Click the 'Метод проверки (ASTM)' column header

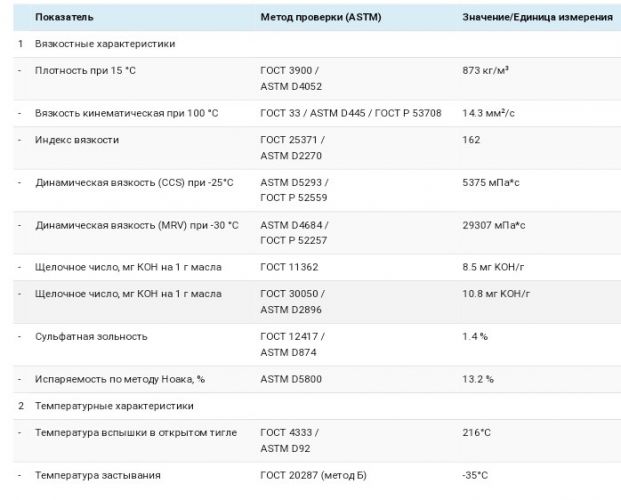coord(312,18)
